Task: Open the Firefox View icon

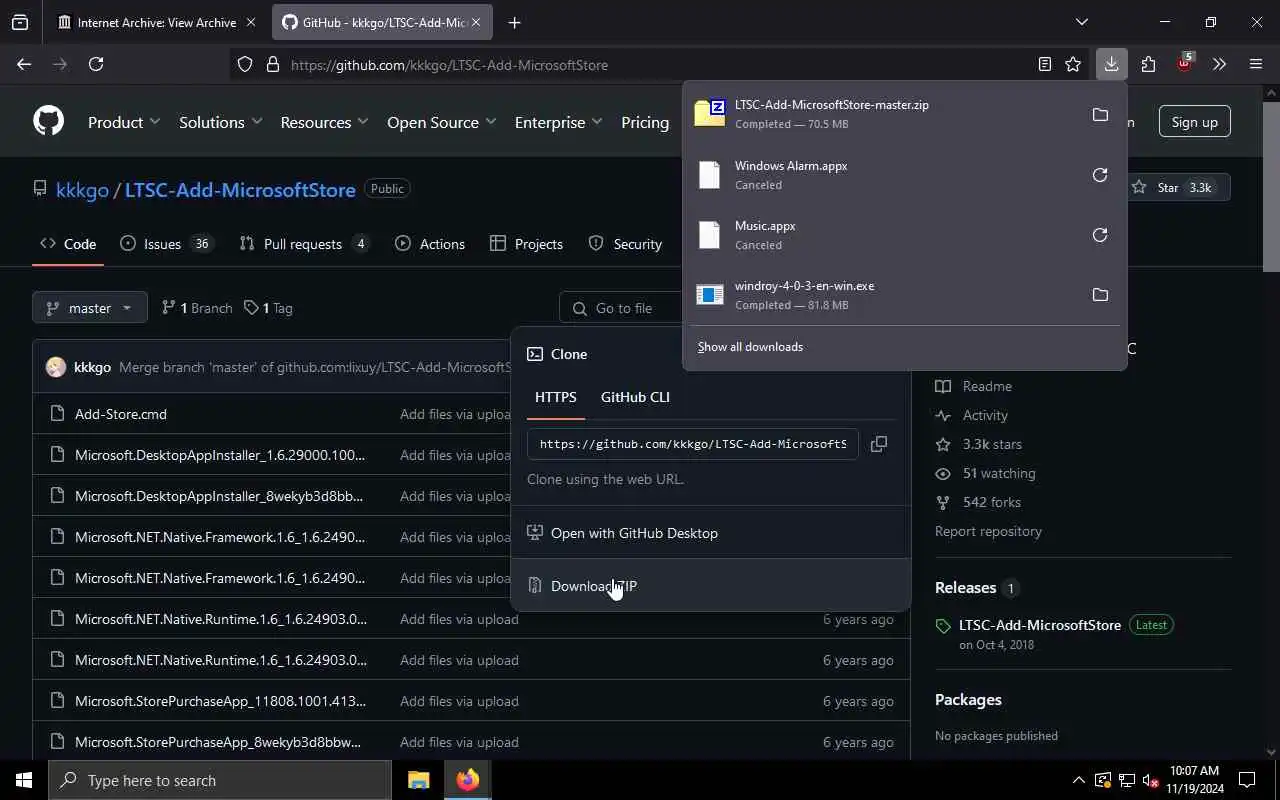Action: (20, 22)
